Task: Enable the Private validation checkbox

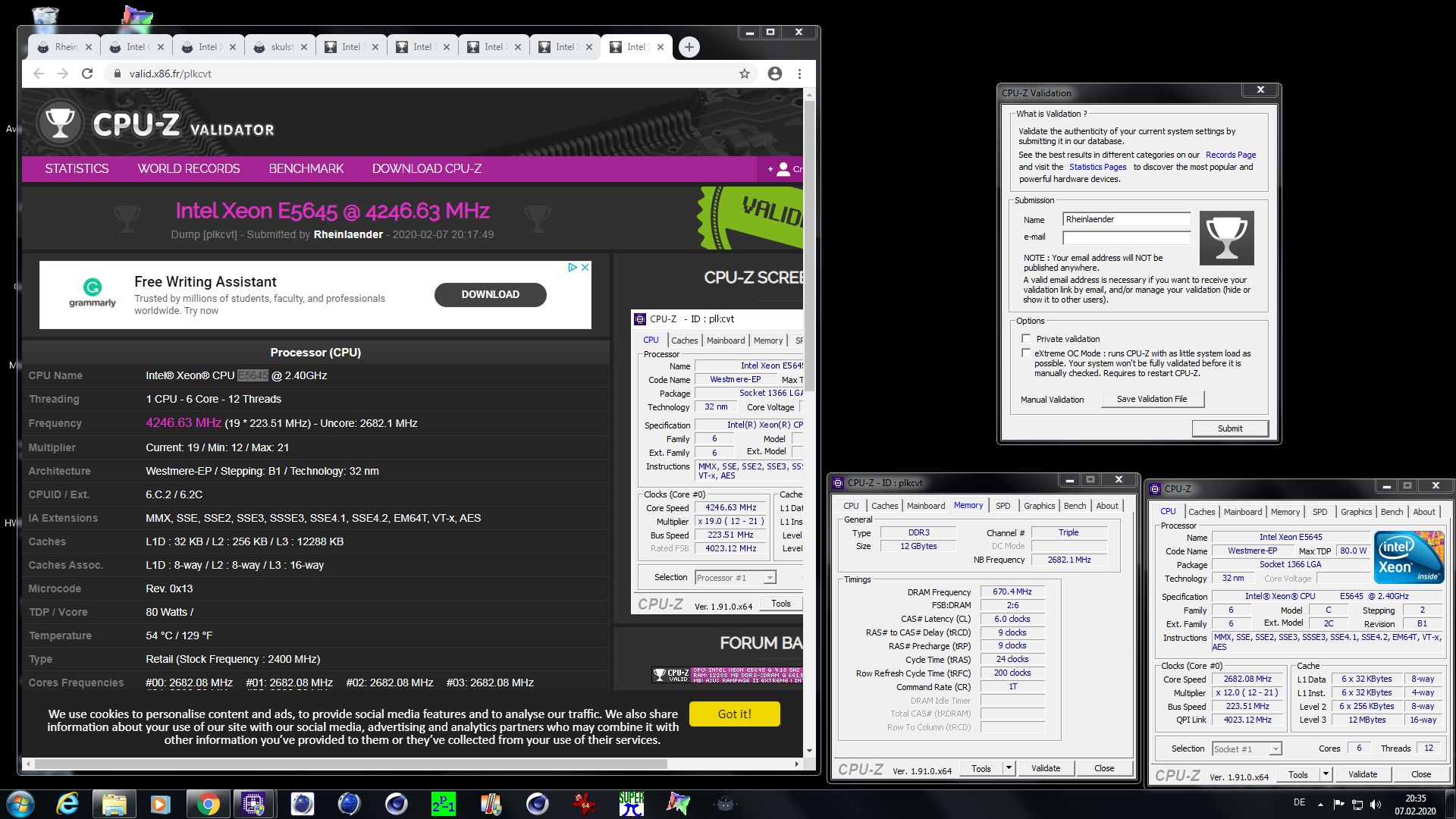Action: [x=1026, y=339]
